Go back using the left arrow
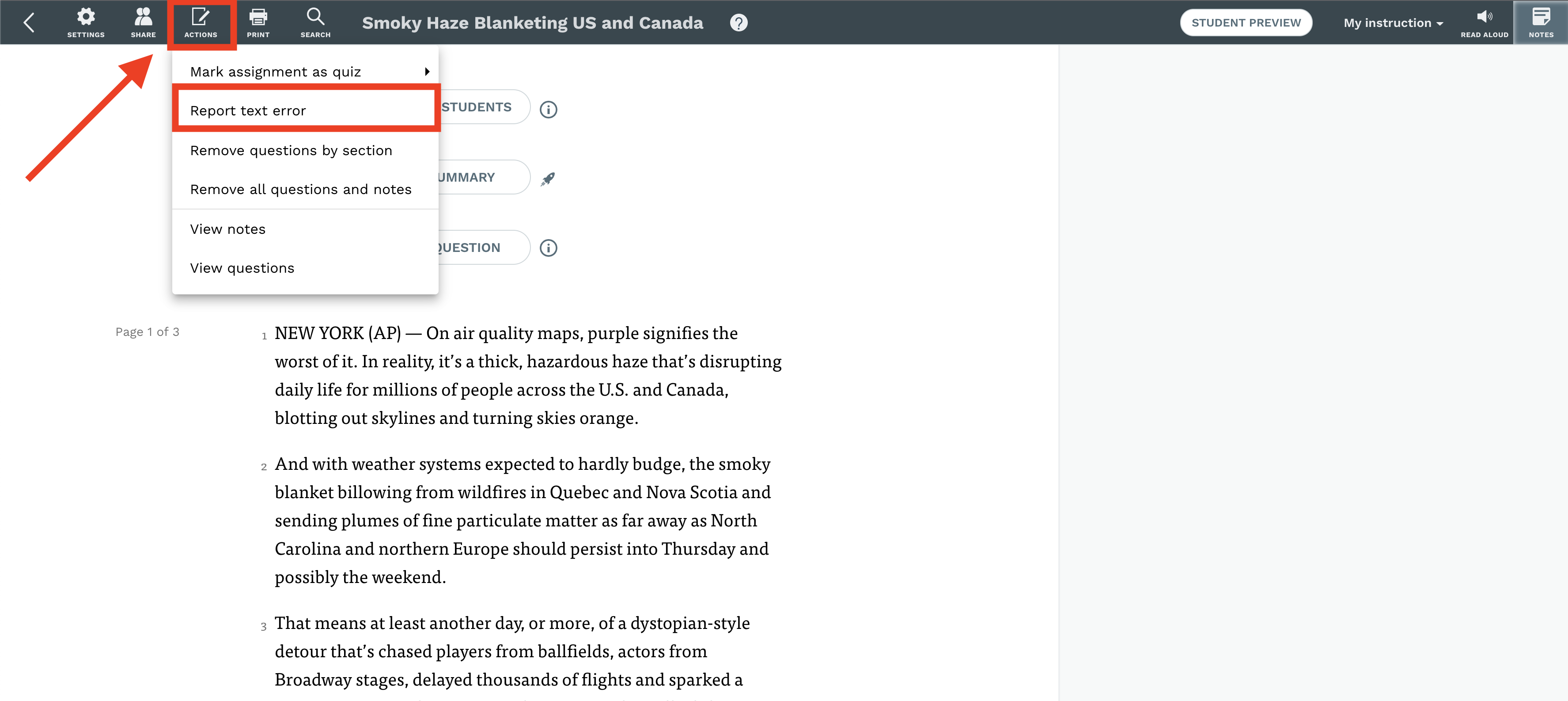 28,23
